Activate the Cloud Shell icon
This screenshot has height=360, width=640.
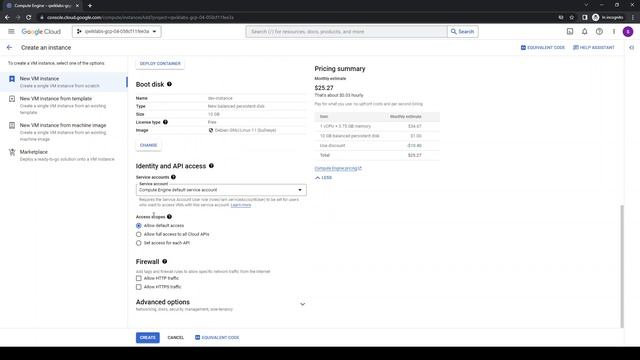[x=570, y=31]
